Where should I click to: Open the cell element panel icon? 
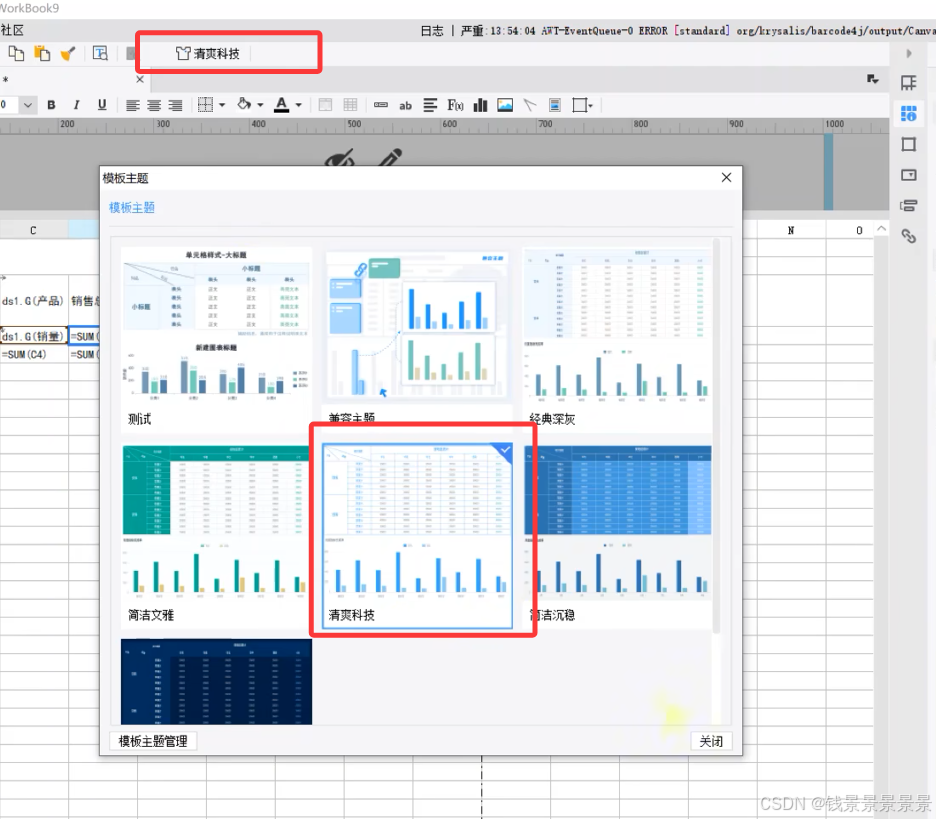(x=909, y=82)
